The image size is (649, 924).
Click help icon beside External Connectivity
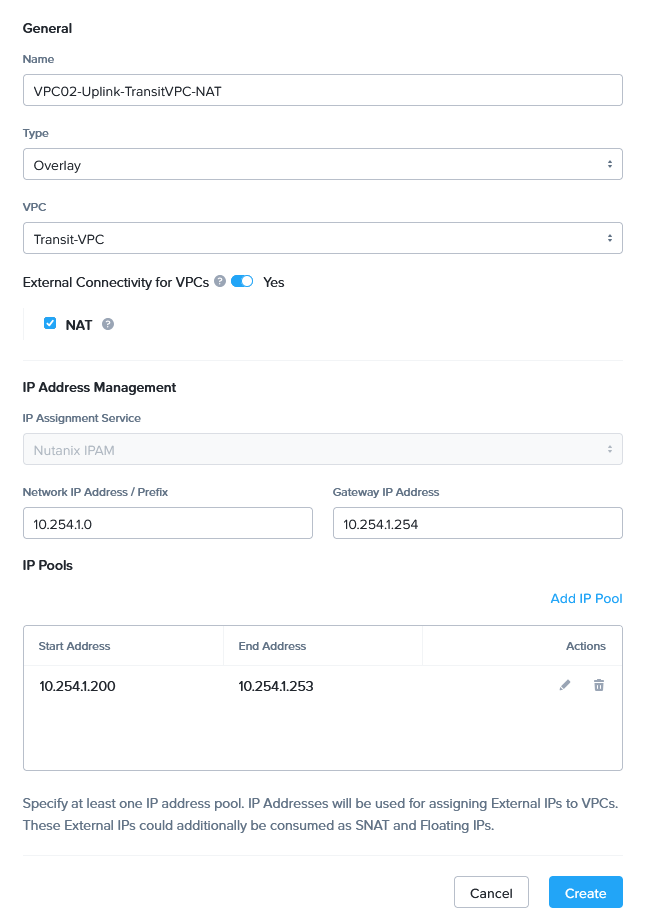pyautogui.click(x=220, y=282)
